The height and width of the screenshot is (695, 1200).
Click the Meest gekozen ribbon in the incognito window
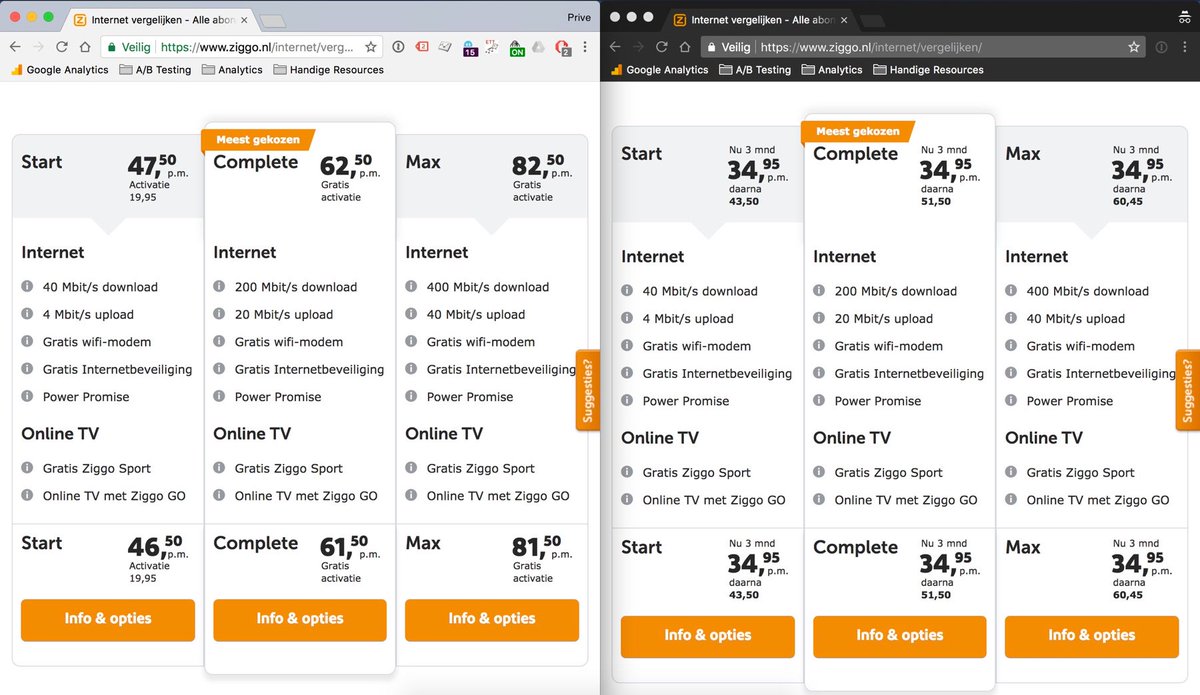858,131
